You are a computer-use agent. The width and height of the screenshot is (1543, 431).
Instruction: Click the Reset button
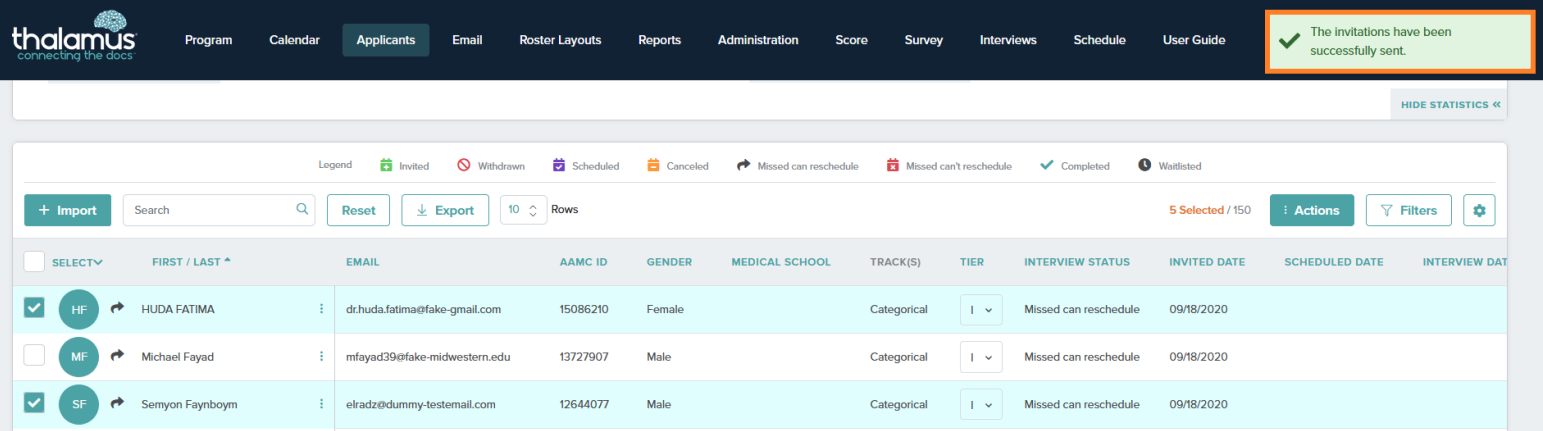point(359,210)
